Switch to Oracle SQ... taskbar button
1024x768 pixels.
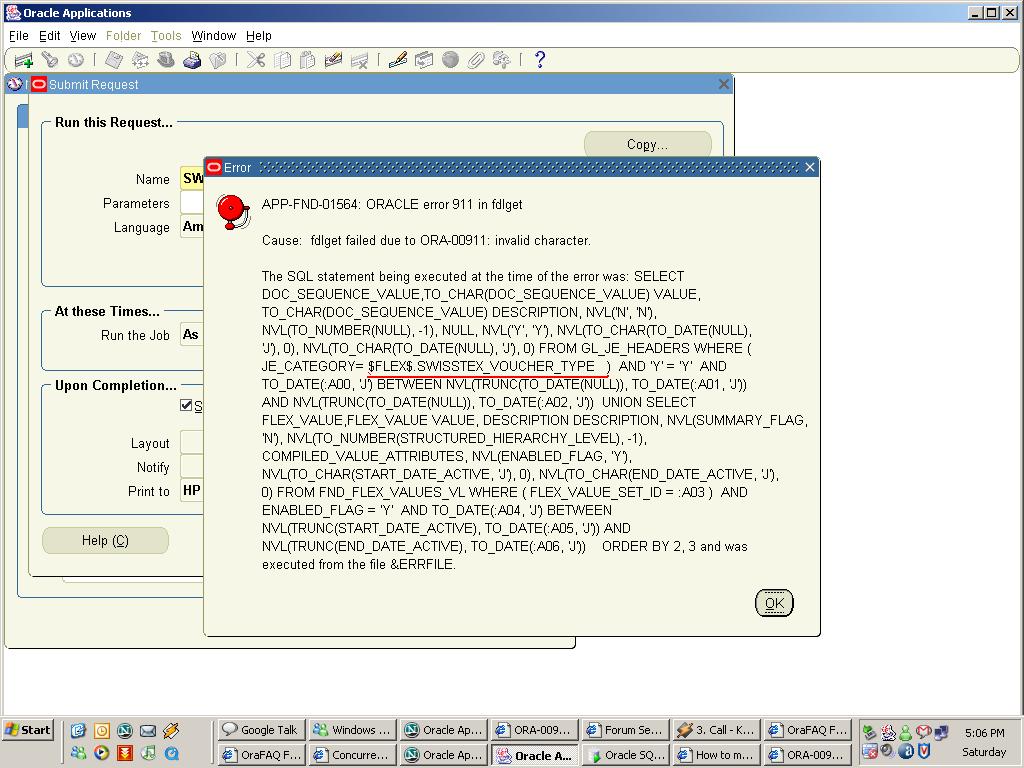click(x=626, y=755)
